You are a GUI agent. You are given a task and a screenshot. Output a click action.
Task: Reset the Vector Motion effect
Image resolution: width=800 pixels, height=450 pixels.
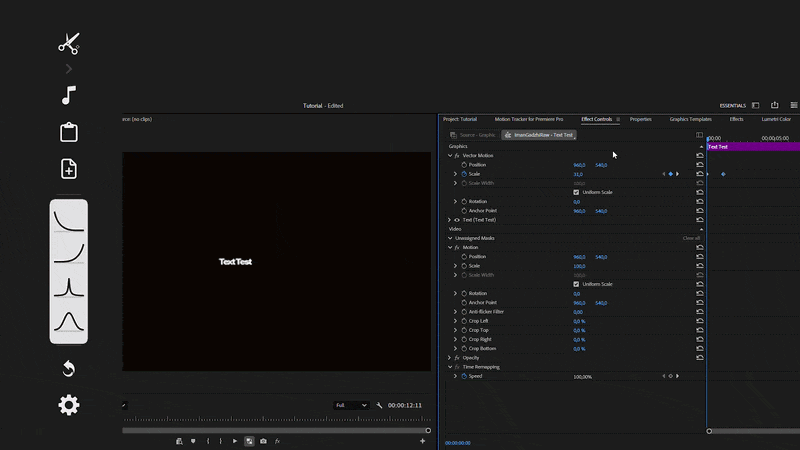[699, 156]
